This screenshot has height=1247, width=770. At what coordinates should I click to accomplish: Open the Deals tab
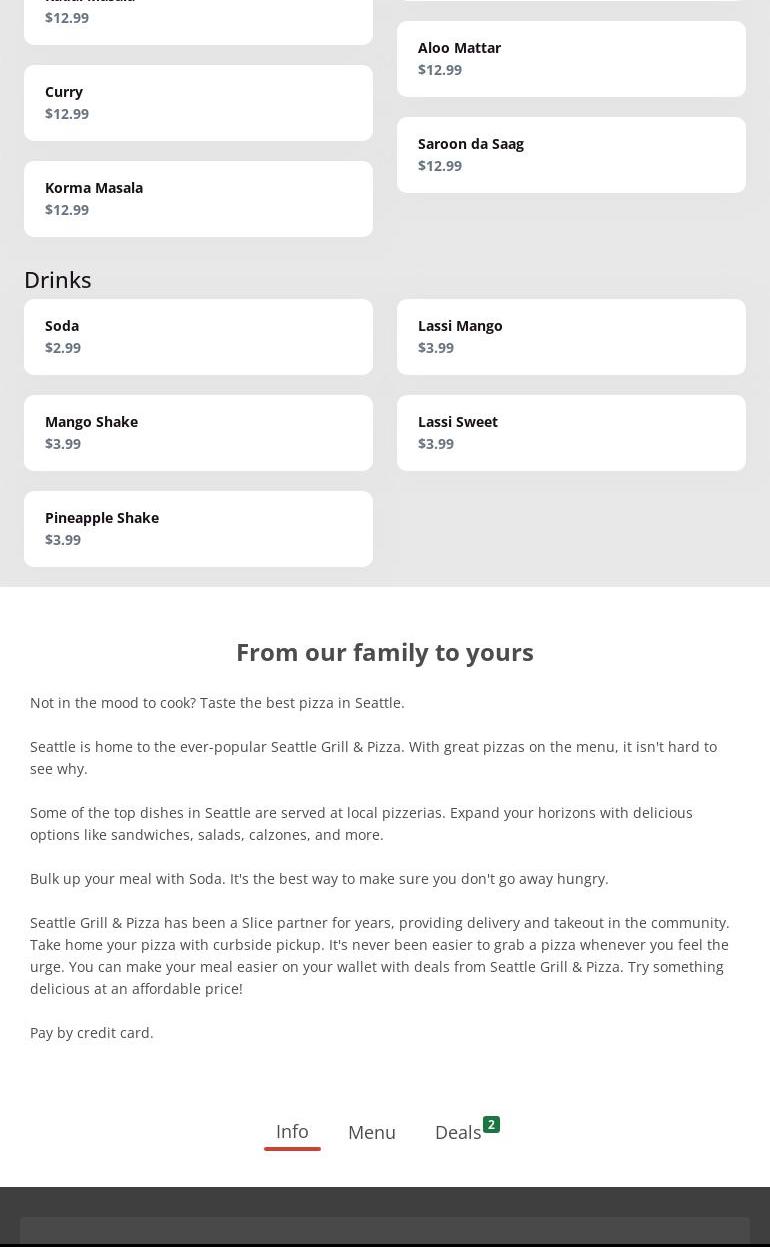click(x=458, y=1133)
